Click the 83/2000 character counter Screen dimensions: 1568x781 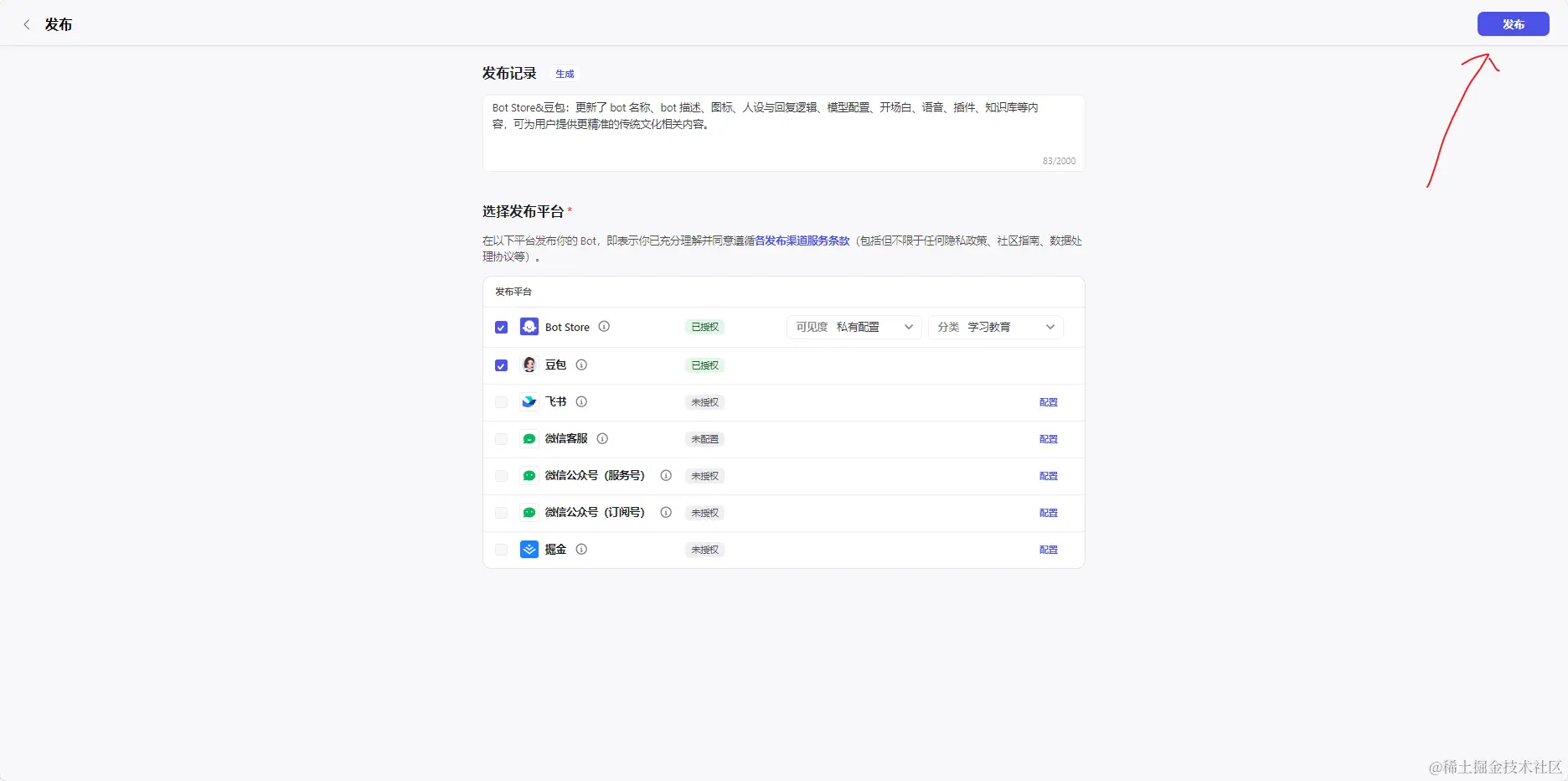pos(1059,161)
